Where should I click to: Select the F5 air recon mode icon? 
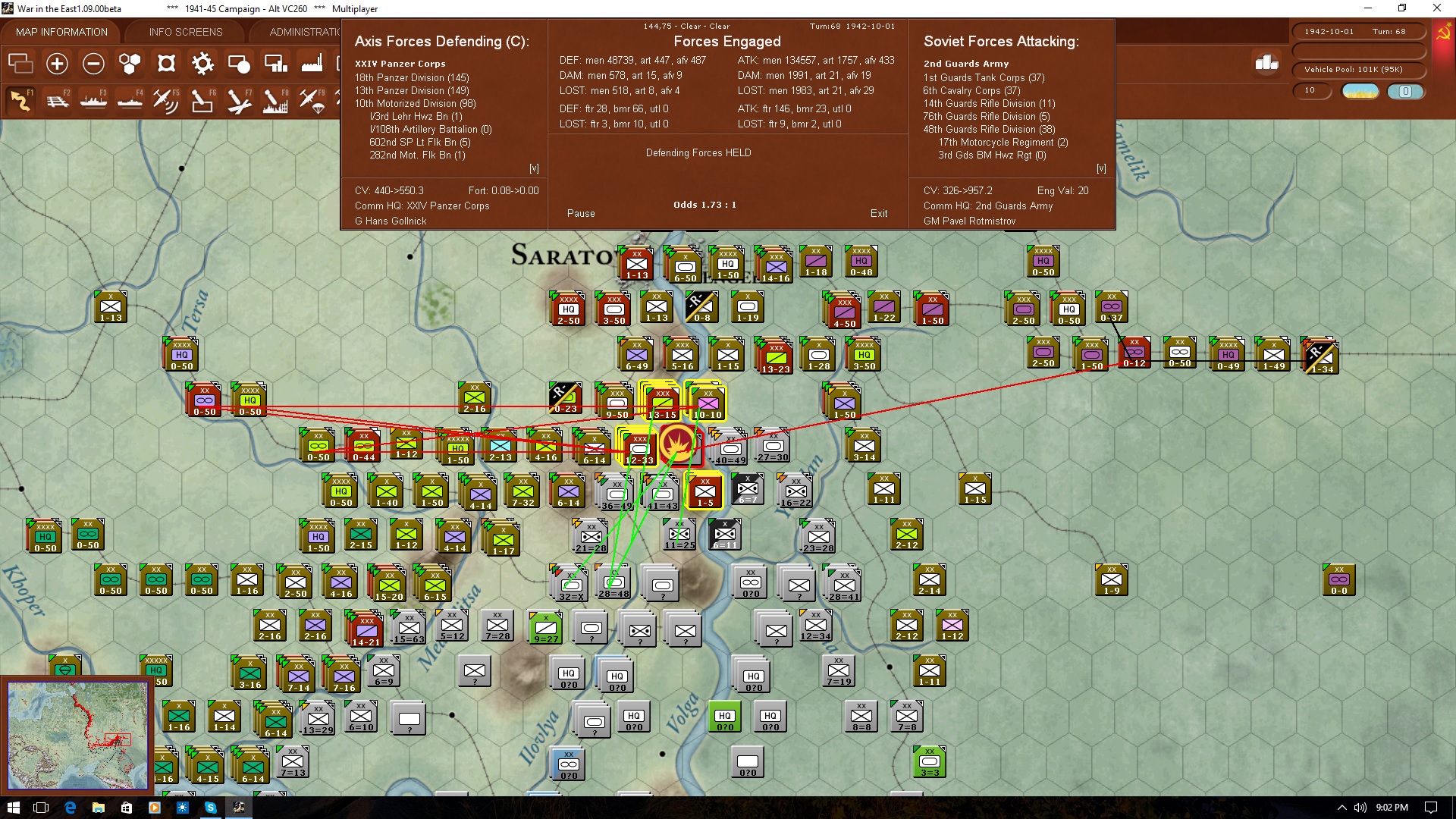[x=166, y=100]
